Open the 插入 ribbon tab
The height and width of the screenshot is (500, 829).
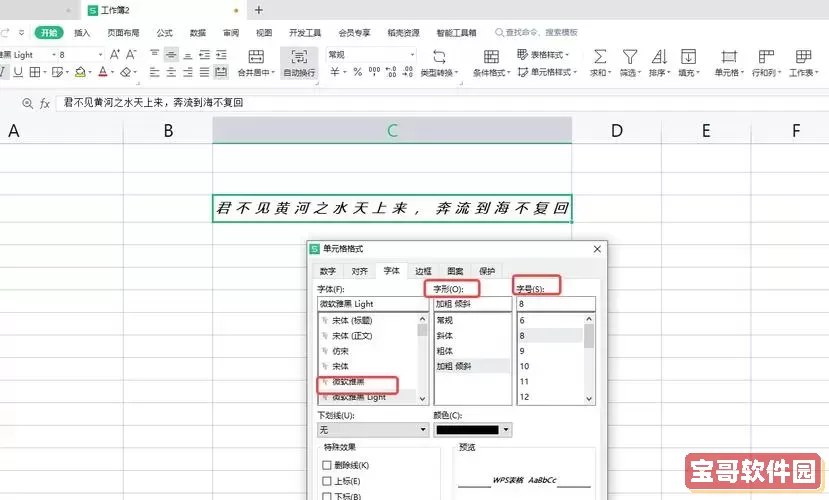click(82, 33)
